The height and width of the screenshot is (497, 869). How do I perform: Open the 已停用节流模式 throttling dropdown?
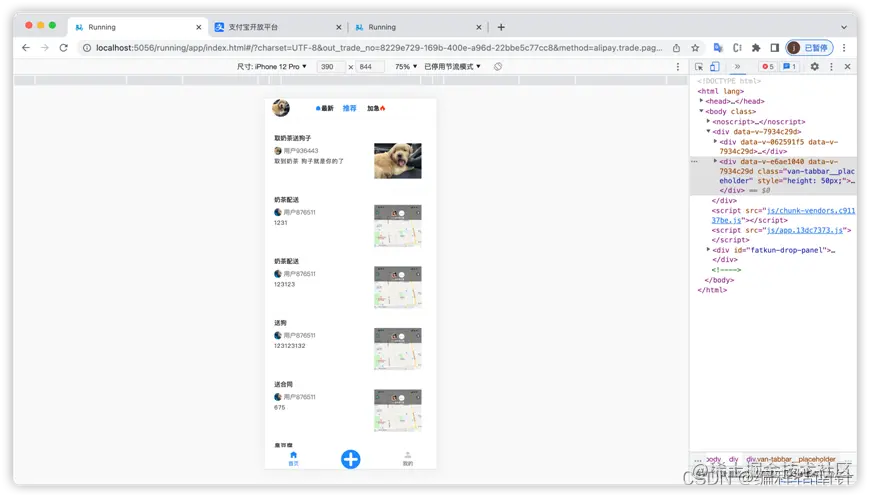click(452, 66)
